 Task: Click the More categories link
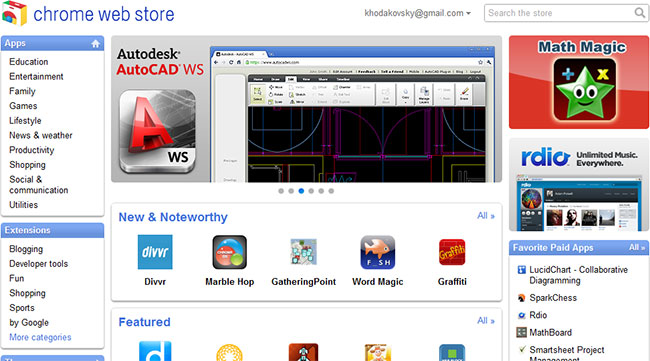[x=40, y=337]
